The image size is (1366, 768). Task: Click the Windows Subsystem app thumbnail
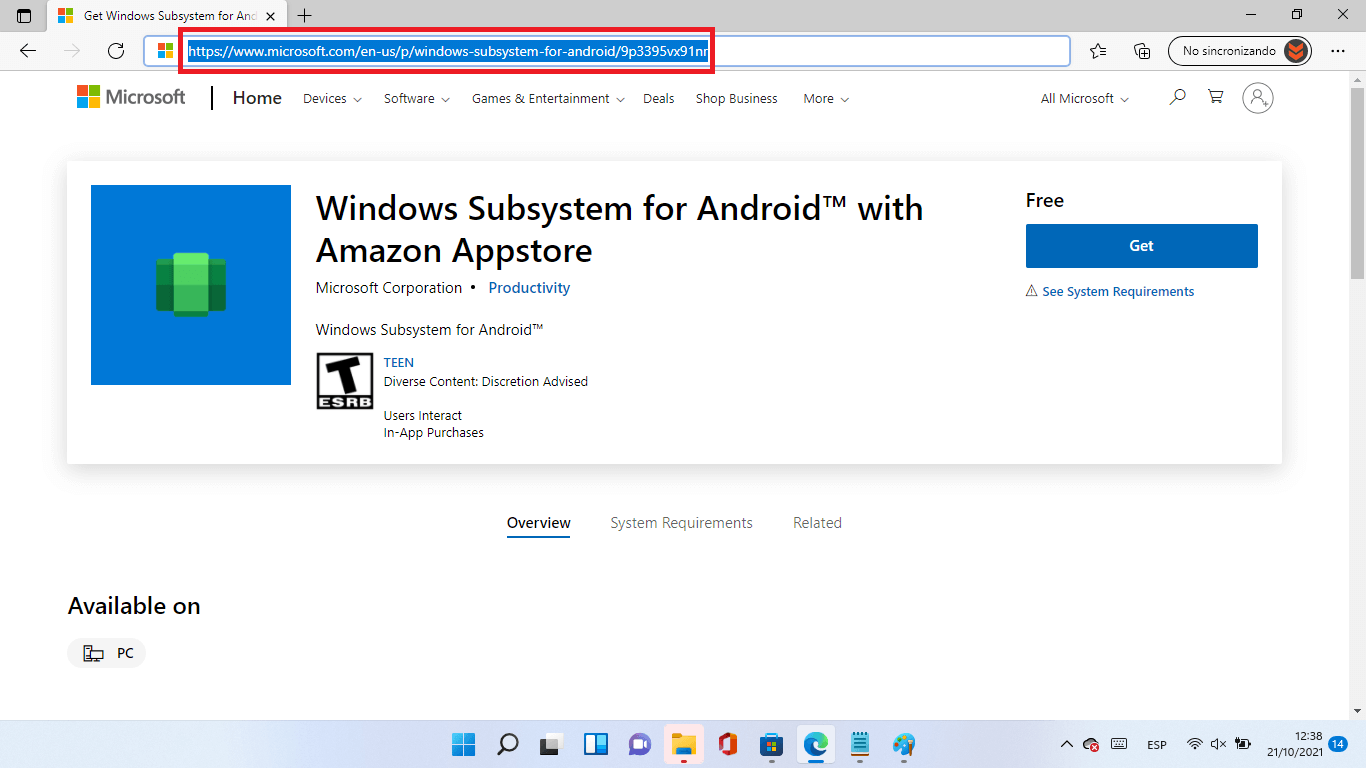pyautogui.click(x=191, y=285)
